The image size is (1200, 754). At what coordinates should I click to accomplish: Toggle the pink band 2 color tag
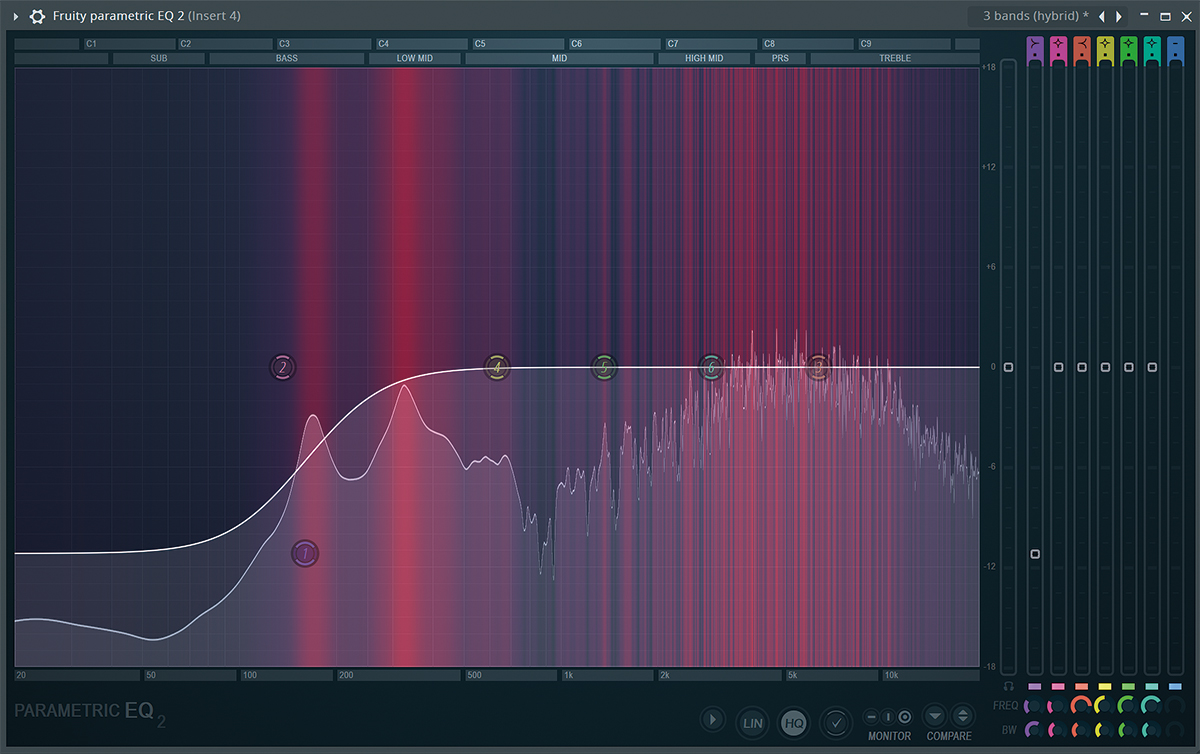click(x=1058, y=687)
